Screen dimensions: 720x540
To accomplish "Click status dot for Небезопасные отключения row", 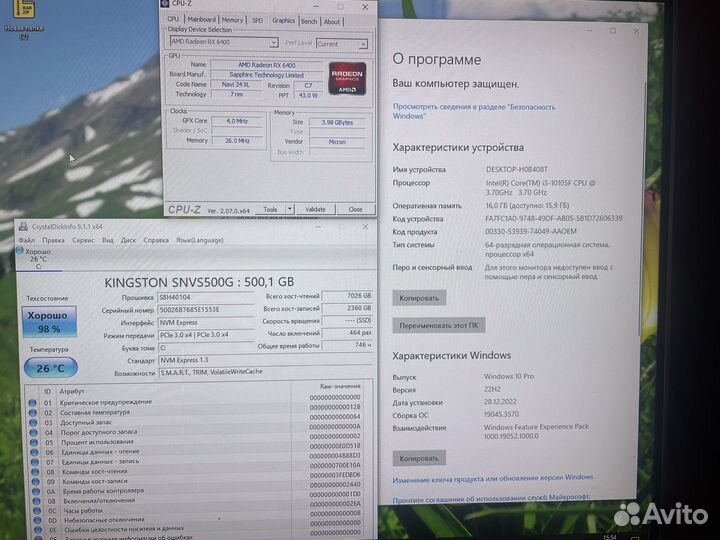I will [x=38, y=520].
